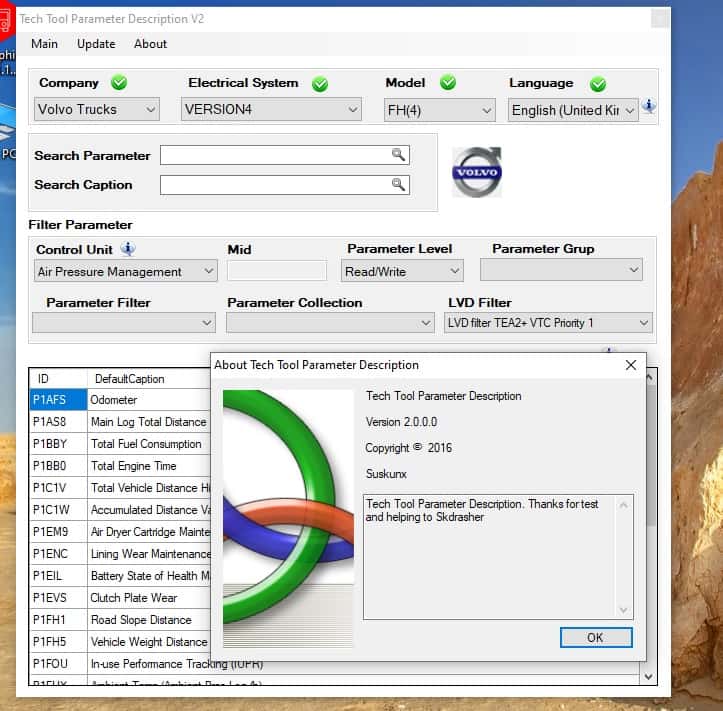Select the Clutch Plate Wear cell
This screenshot has width=723, height=711.
[148, 598]
